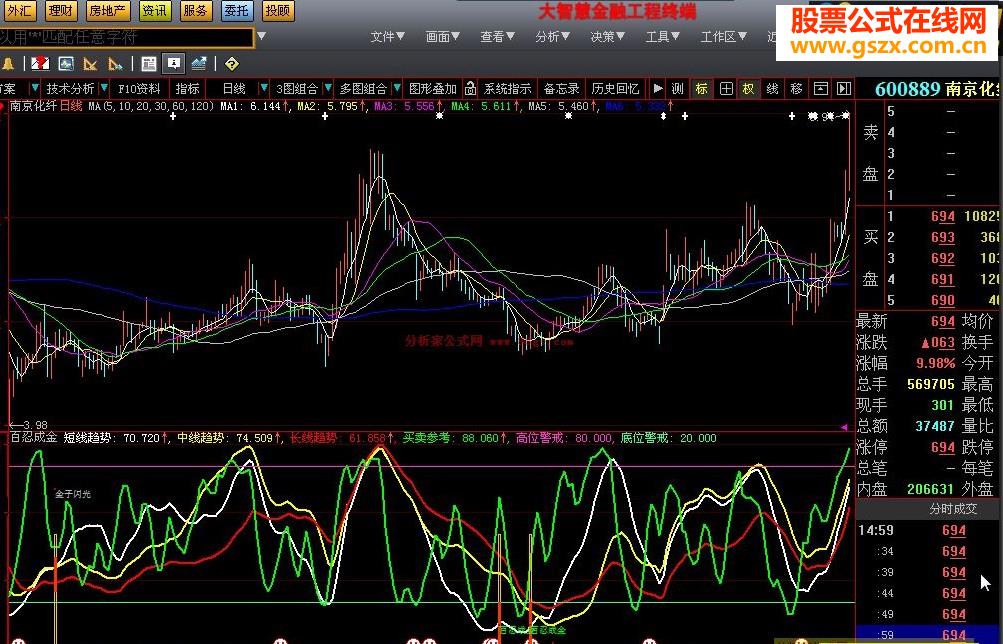Viewport: 1003px width, 644px height.
Task: Open dropdown arrow next to search input
Action: [261, 37]
